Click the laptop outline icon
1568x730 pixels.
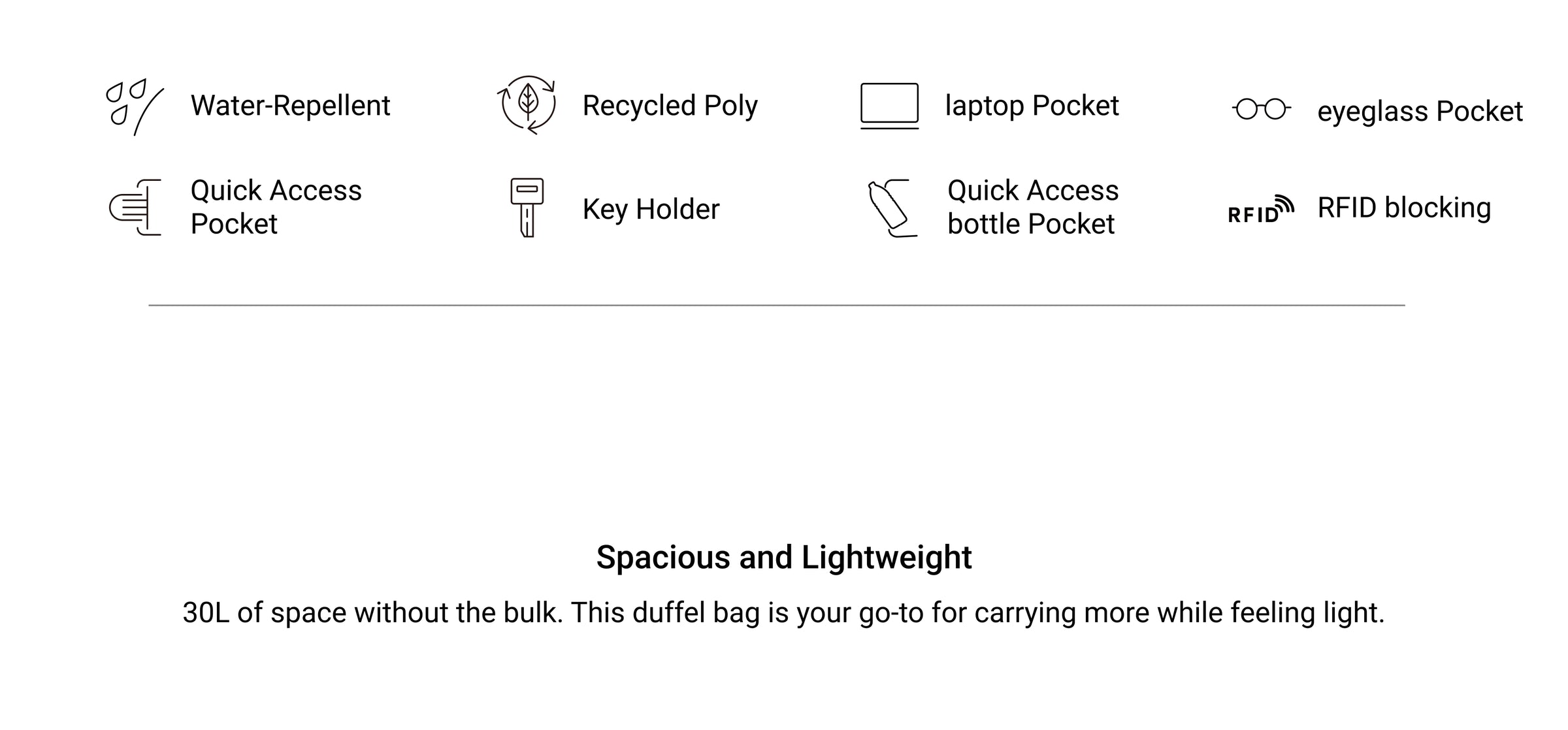(889, 106)
